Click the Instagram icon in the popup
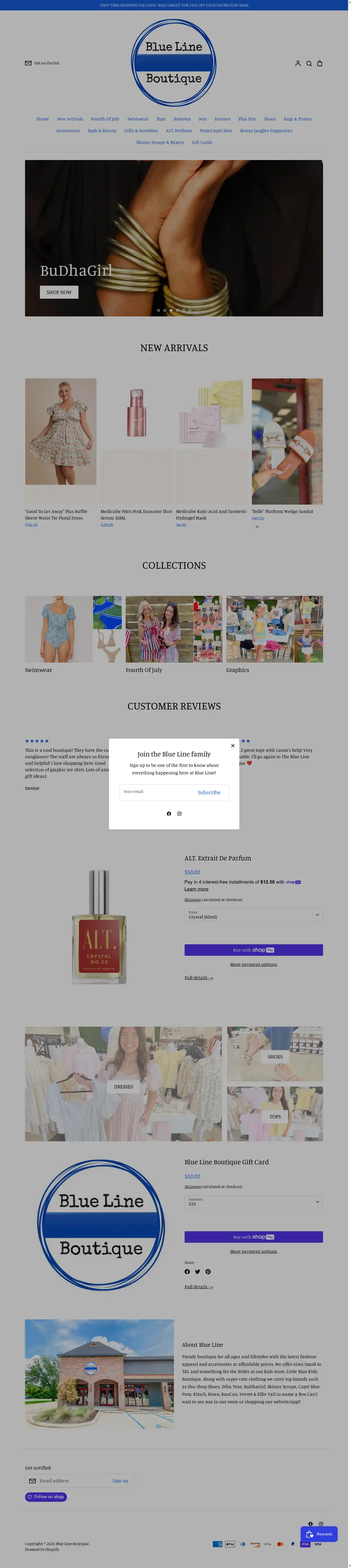352x1568 pixels. point(179,813)
